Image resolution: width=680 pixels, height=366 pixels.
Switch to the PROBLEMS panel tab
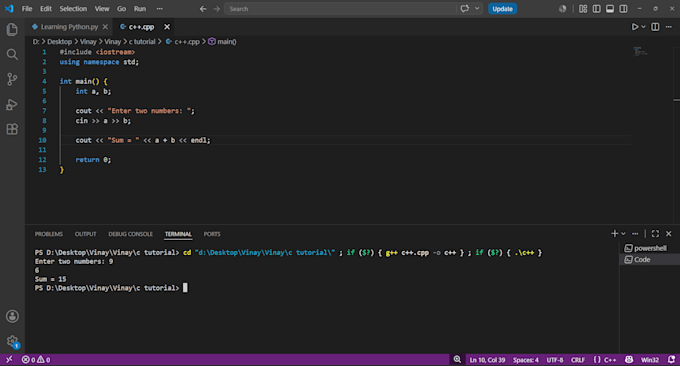click(49, 234)
